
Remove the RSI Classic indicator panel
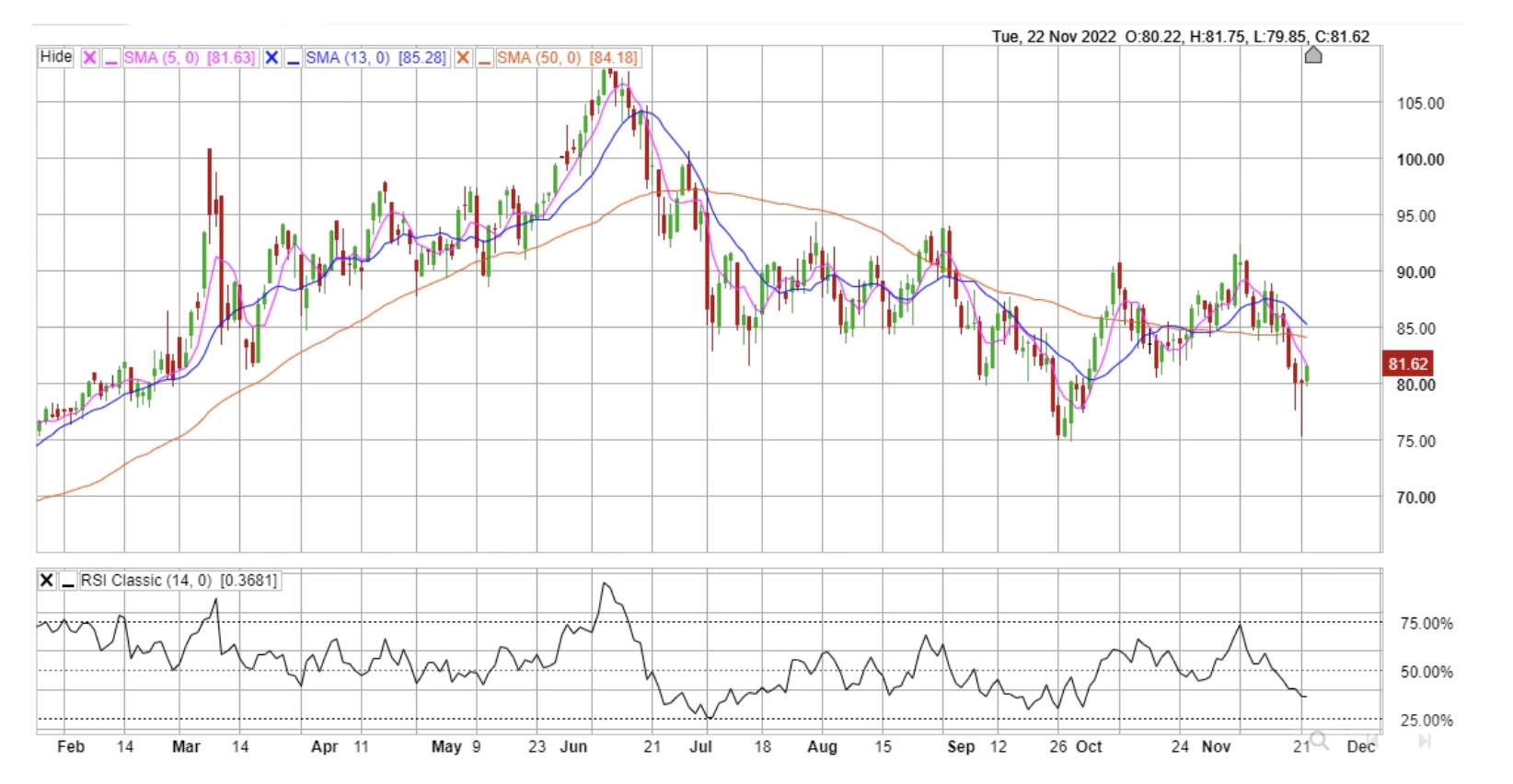pos(46,581)
